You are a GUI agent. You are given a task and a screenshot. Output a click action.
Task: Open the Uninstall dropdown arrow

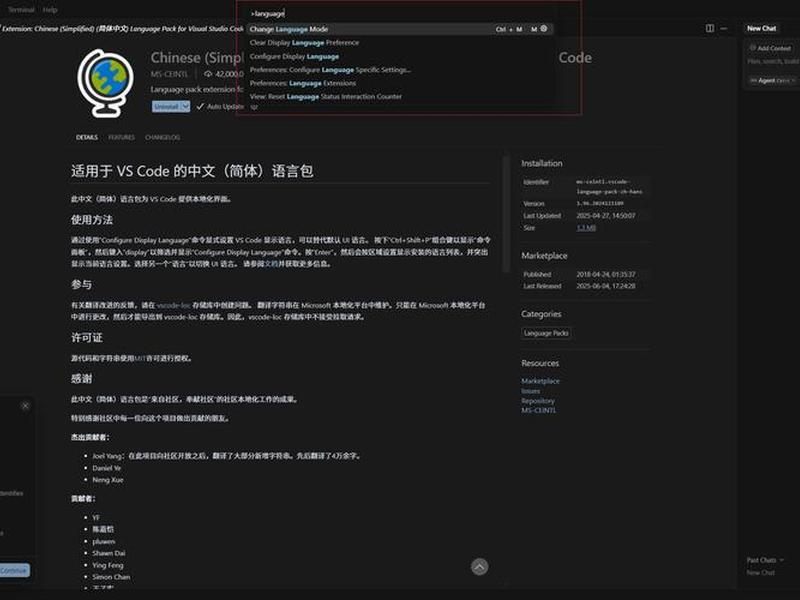185,106
